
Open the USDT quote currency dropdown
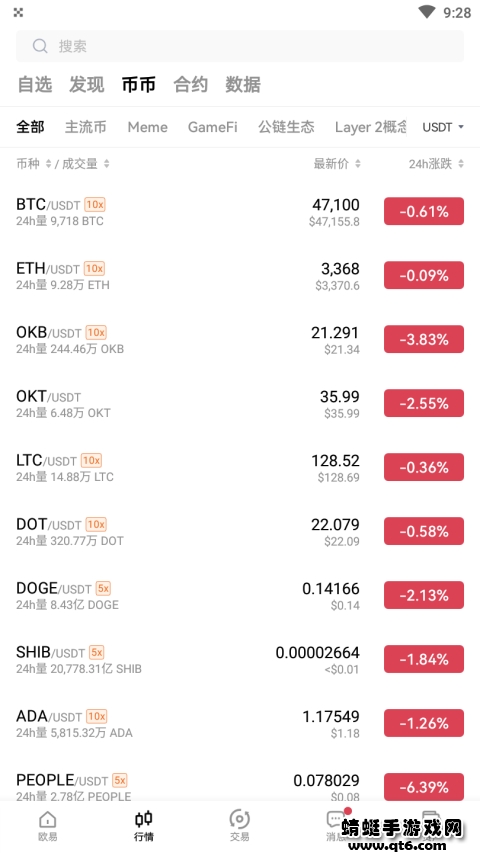(x=443, y=127)
